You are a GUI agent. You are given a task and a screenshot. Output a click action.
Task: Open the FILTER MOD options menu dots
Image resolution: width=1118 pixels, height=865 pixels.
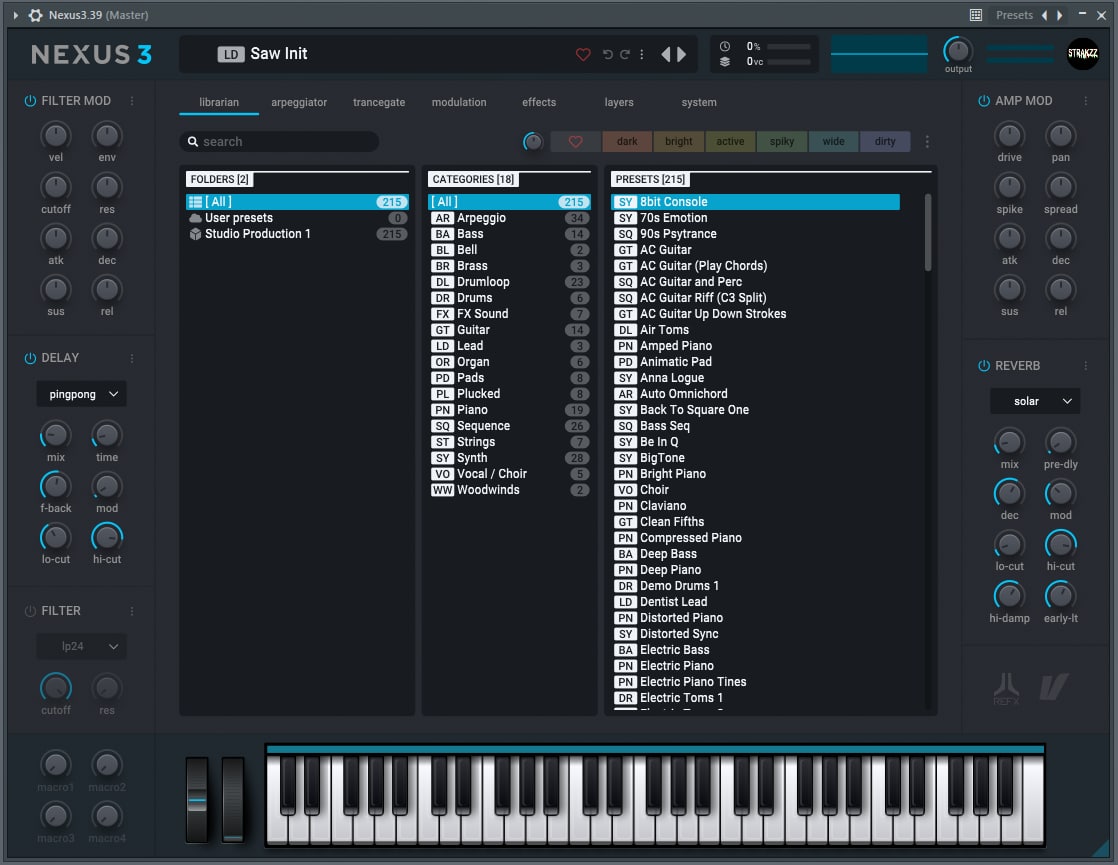132,101
